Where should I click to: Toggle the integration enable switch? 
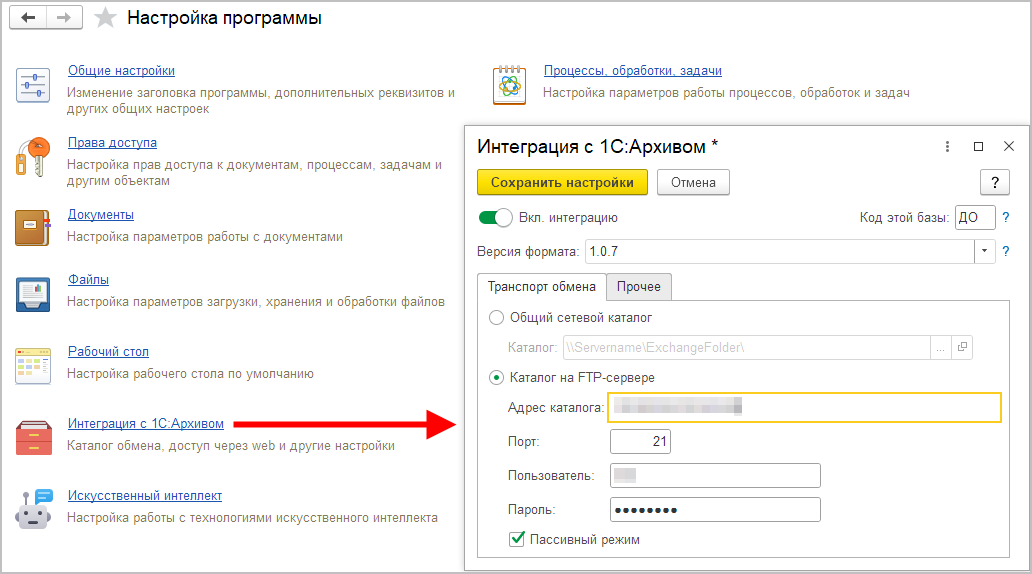[495, 218]
